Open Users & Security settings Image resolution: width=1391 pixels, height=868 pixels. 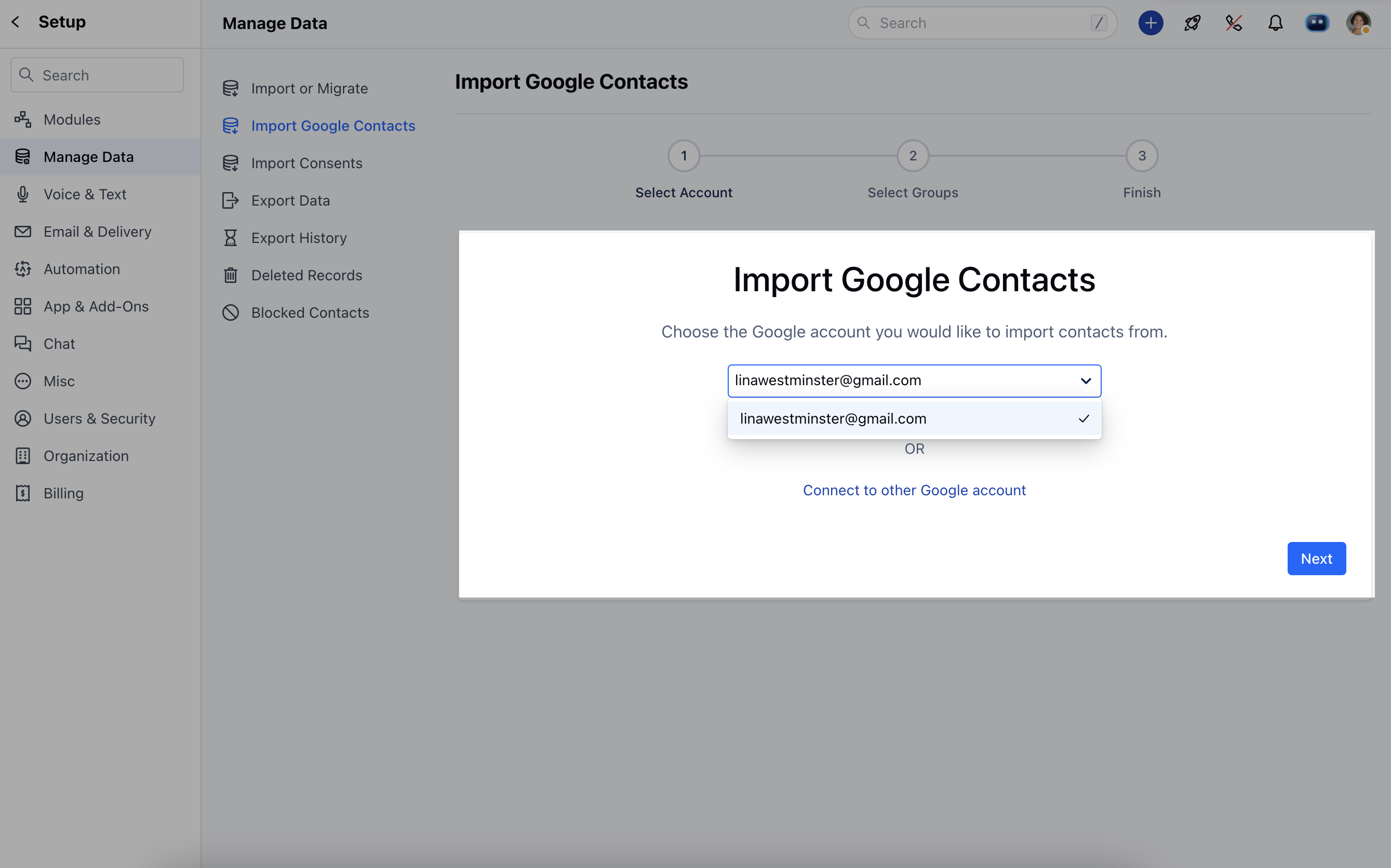click(99, 418)
